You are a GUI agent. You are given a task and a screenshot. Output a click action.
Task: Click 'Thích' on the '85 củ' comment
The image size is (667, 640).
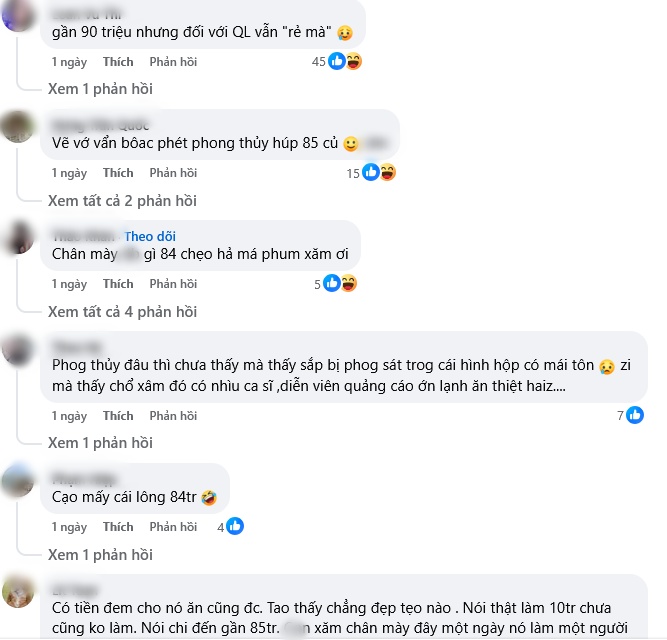(x=118, y=173)
